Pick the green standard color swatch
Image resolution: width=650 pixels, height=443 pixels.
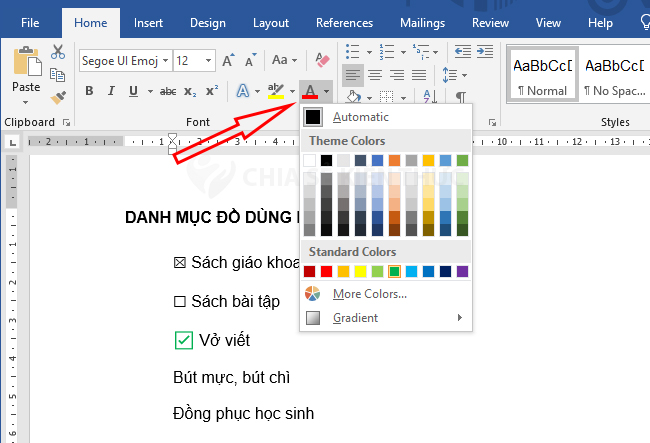tap(395, 271)
